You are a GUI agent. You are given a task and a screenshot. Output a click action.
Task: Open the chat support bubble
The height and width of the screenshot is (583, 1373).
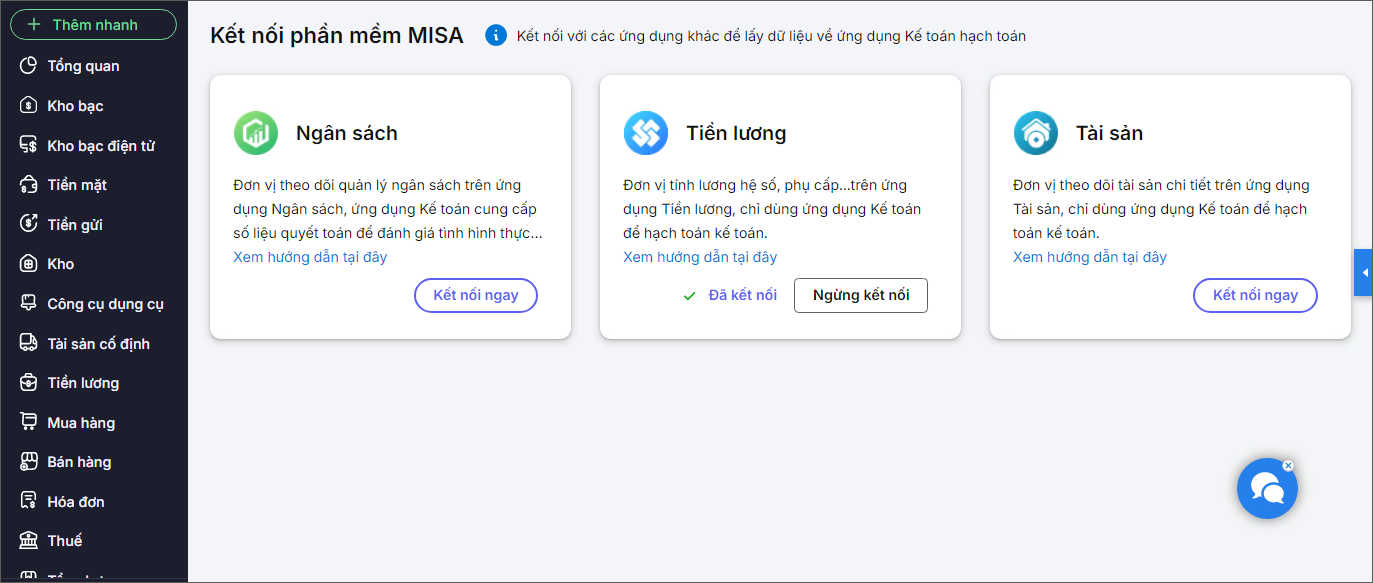coord(1267,489)
